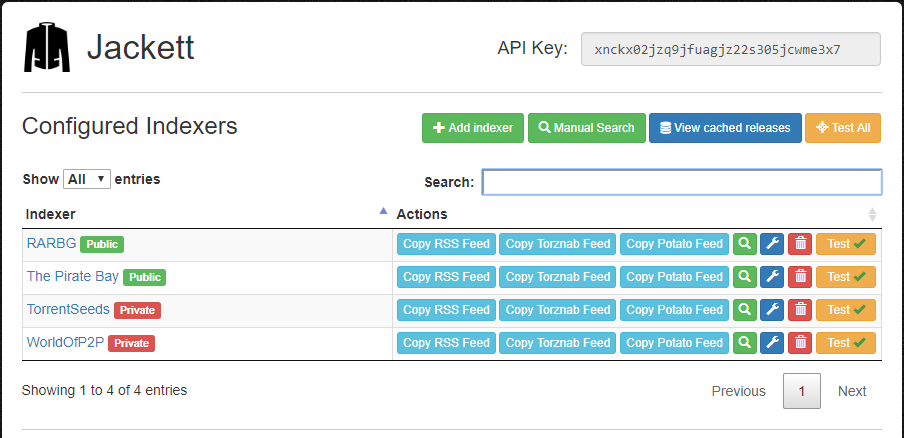
Task: Open The Pirate Bay indexer link
Action: coord(73,276)
